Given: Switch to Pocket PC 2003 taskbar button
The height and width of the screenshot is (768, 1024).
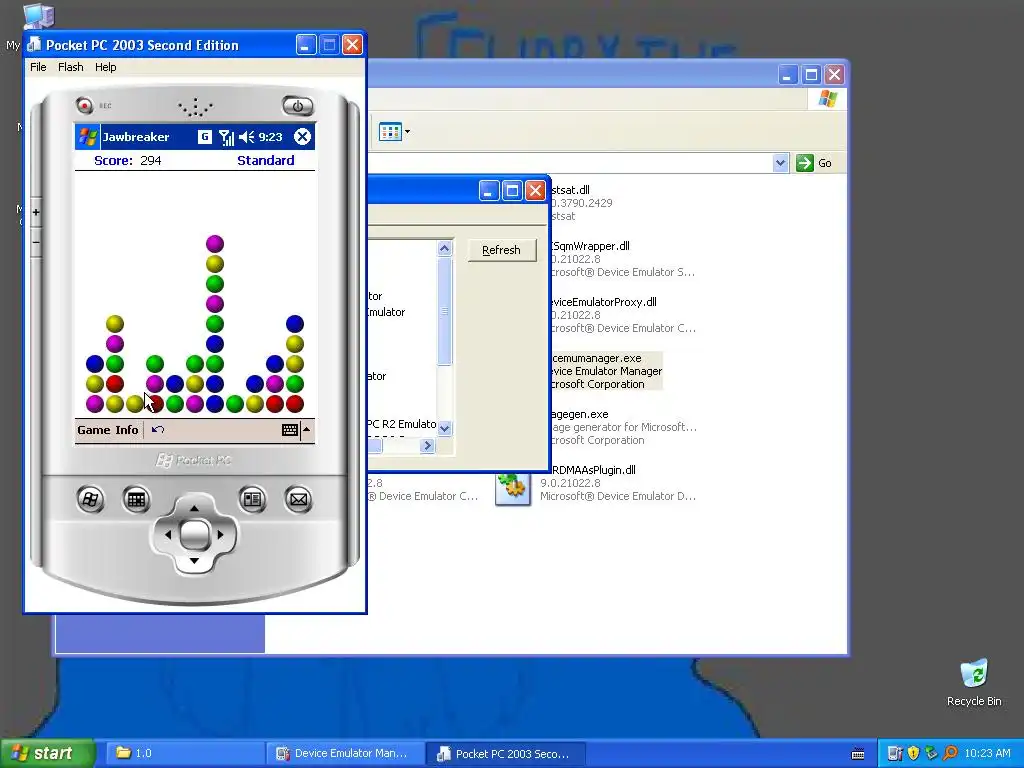Looking at the screenshot, I should point(505,754).
